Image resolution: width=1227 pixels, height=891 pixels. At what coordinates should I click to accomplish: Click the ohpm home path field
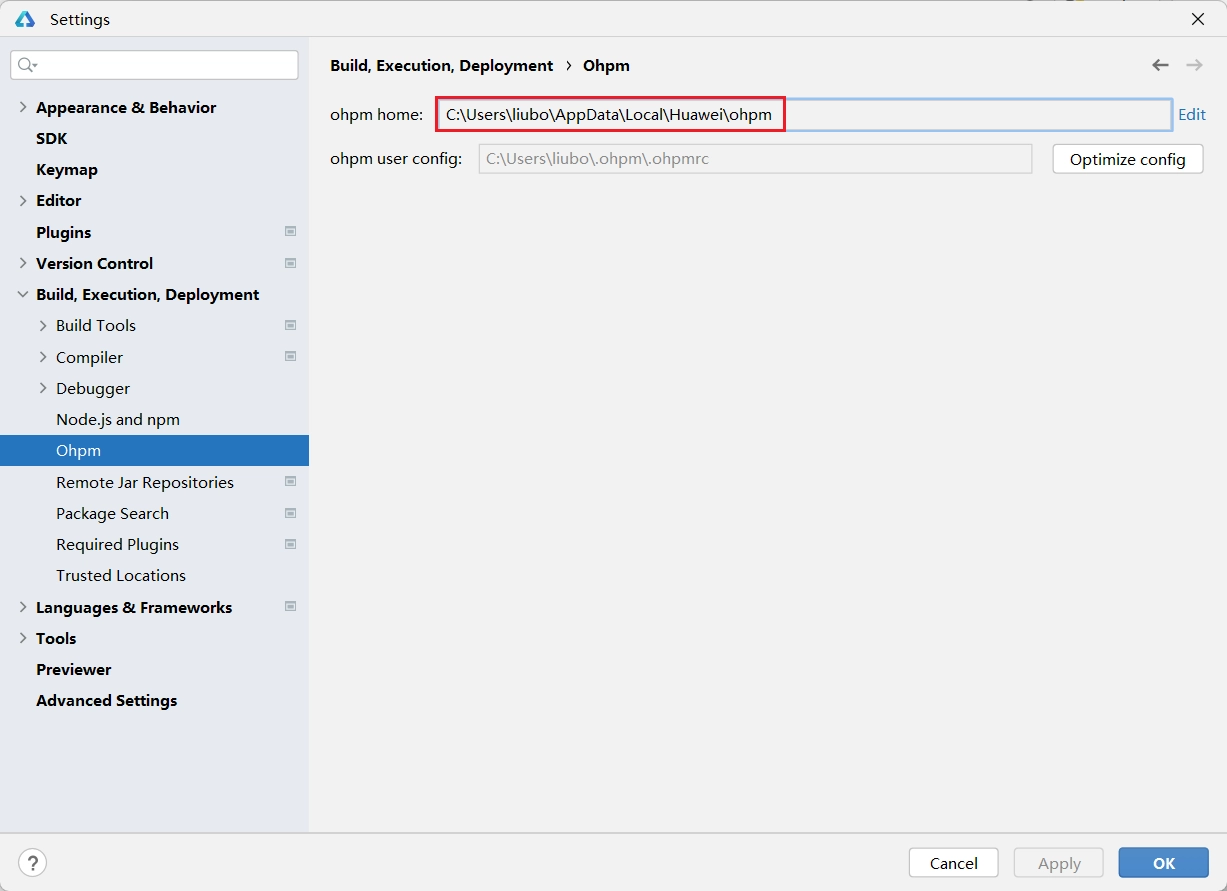[800, 114]
